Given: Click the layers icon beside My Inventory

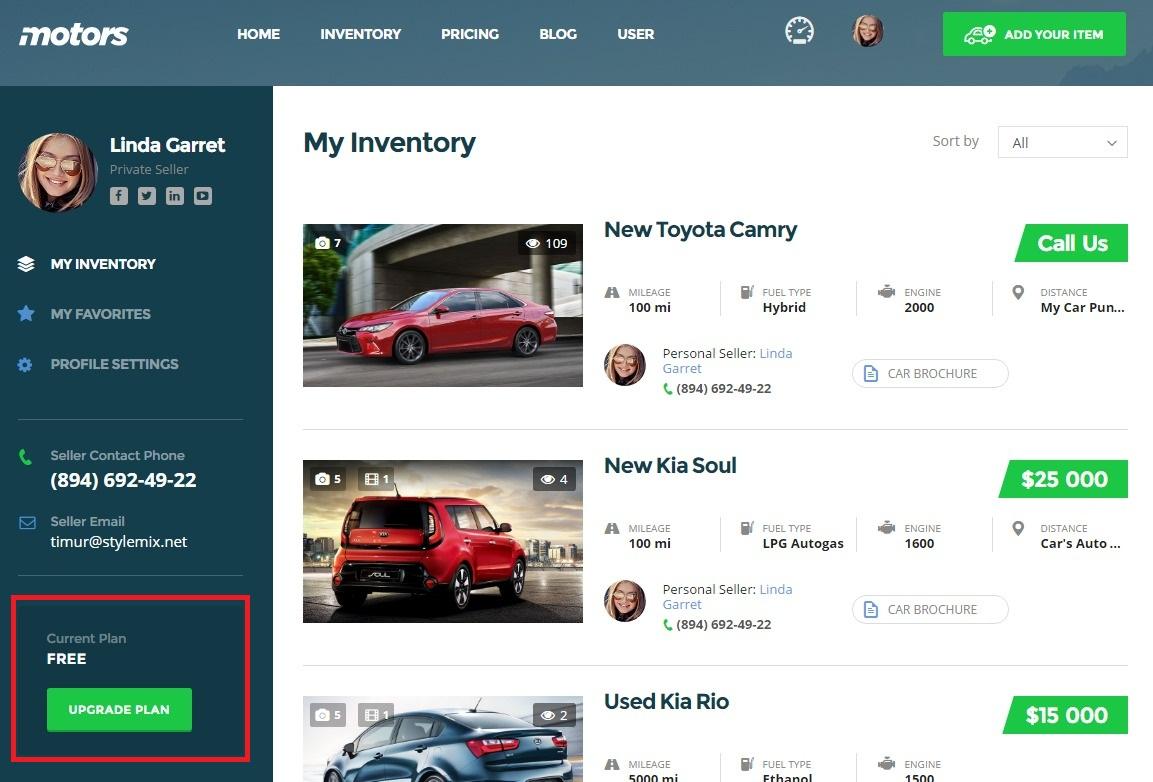Looking at the screenshot, I should 26,264.
